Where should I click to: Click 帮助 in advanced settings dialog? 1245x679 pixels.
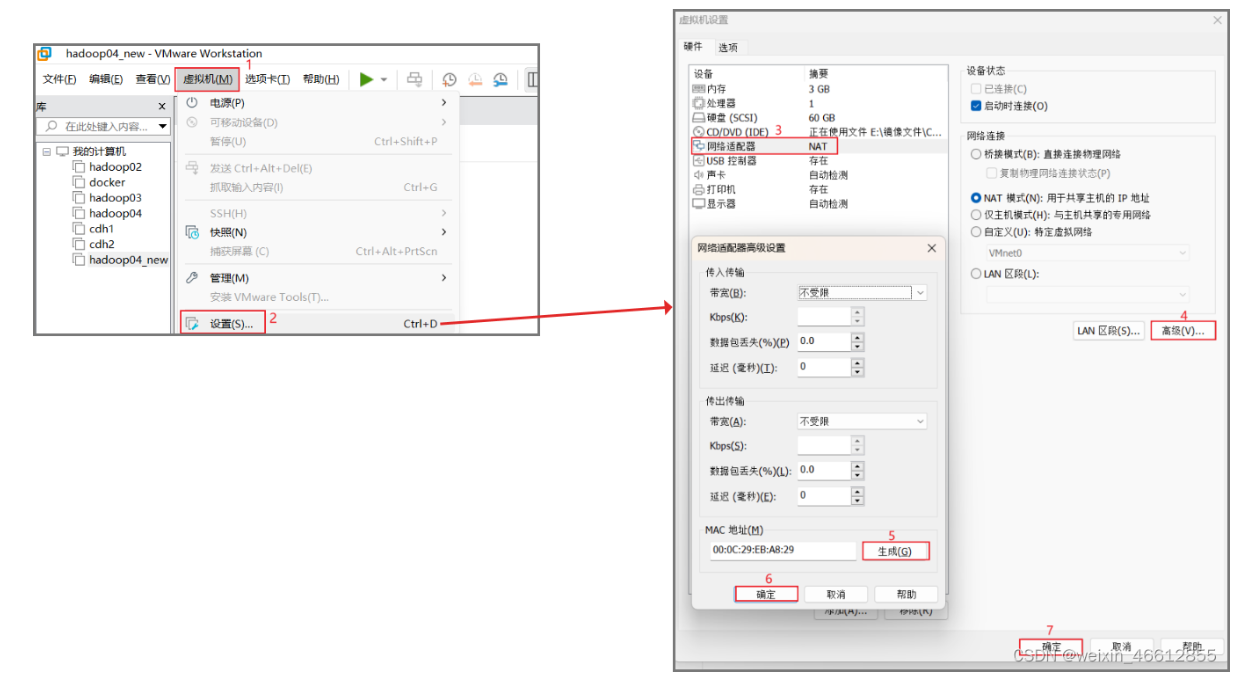click(906, 594)
